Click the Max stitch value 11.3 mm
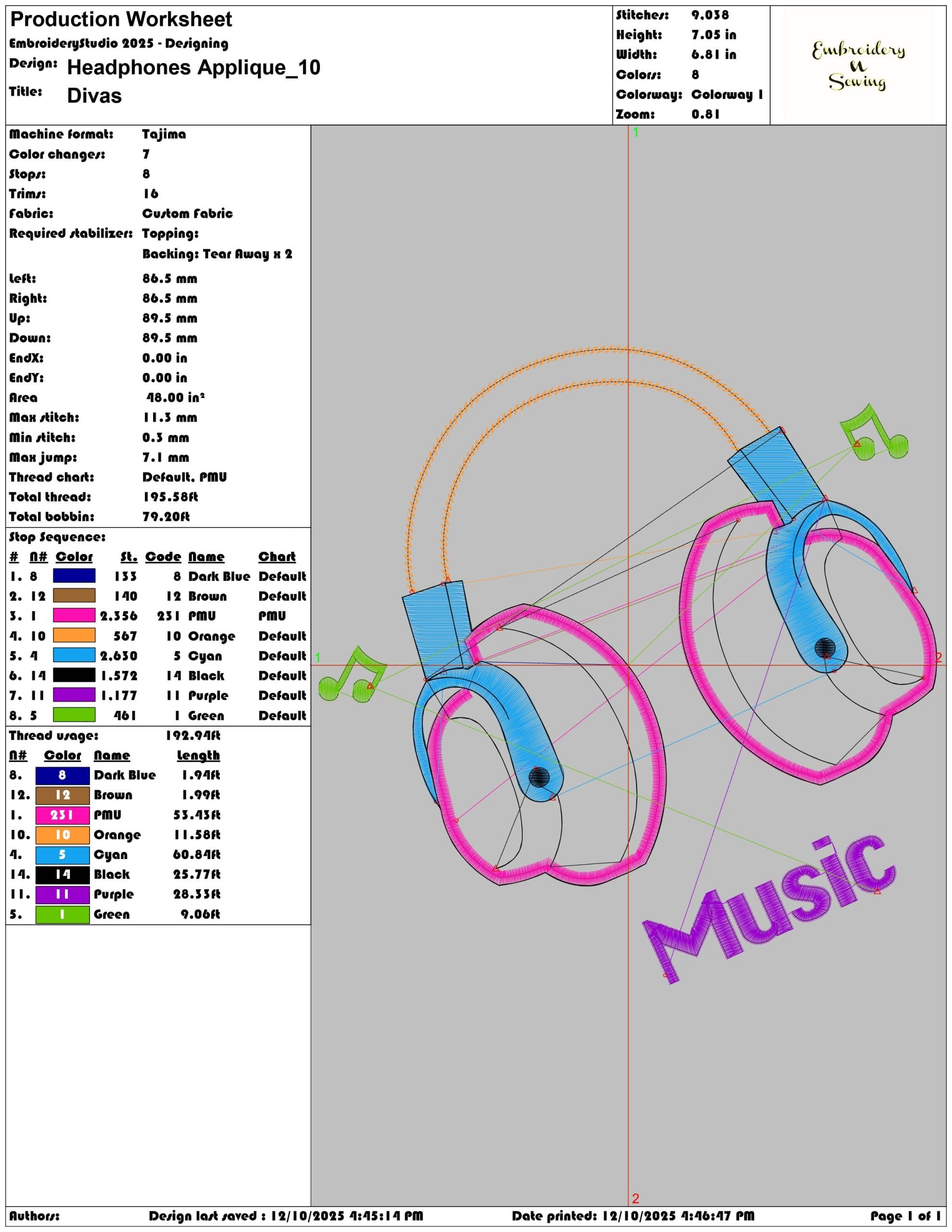Viewport: 952px width, 1232px height. click(170, 417)
